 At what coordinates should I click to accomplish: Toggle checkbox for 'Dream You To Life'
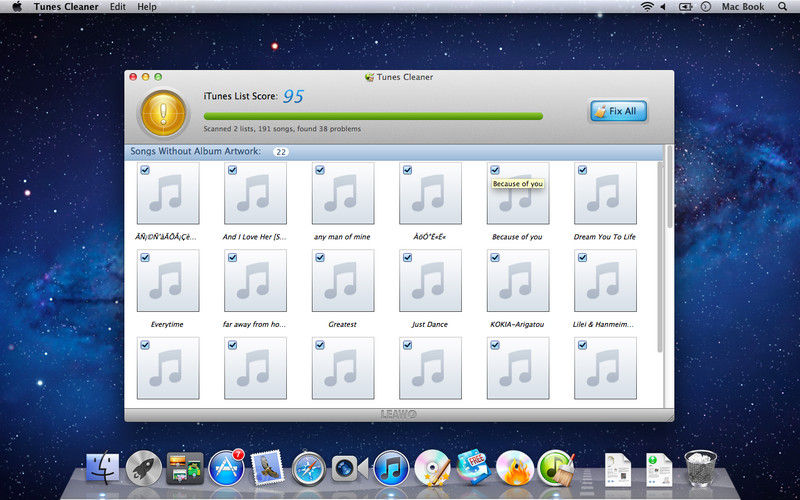[x=583, y=170]
